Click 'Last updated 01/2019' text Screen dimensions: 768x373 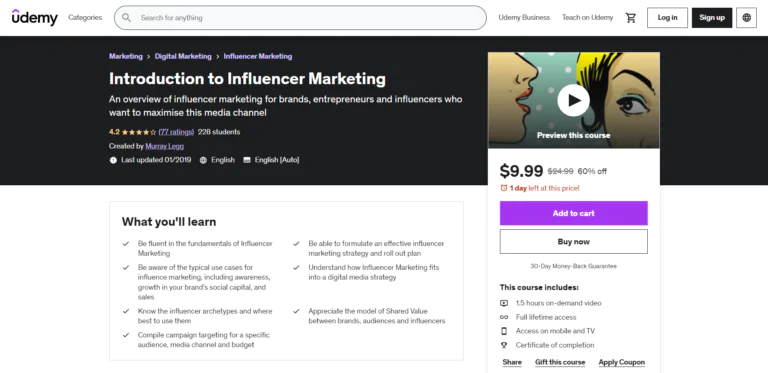pos(156,160)
